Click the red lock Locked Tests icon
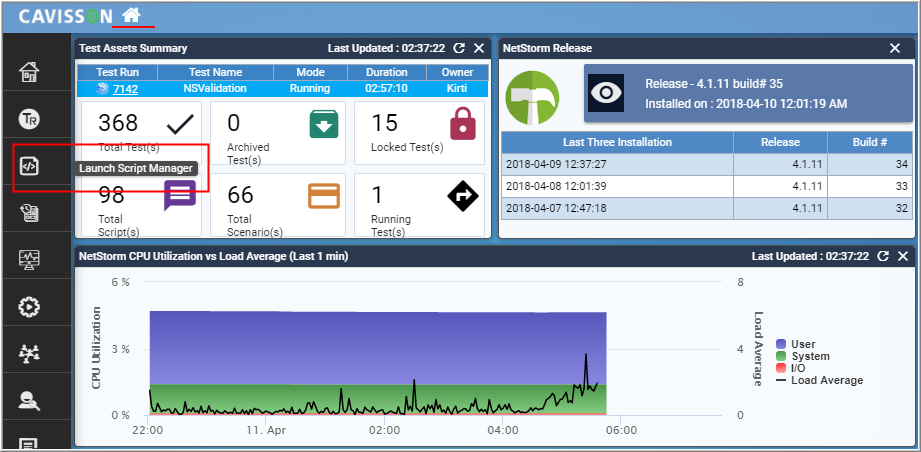This screenshot has width=921, height=452. pyautogui.click(x=463, y=124)
